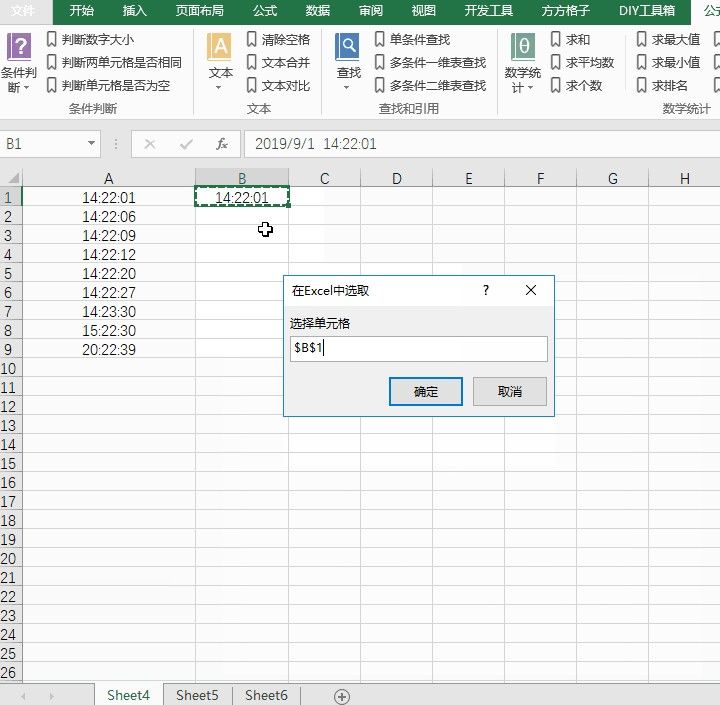Run 判断两单元格是否相同 command

tap(114, 62)
